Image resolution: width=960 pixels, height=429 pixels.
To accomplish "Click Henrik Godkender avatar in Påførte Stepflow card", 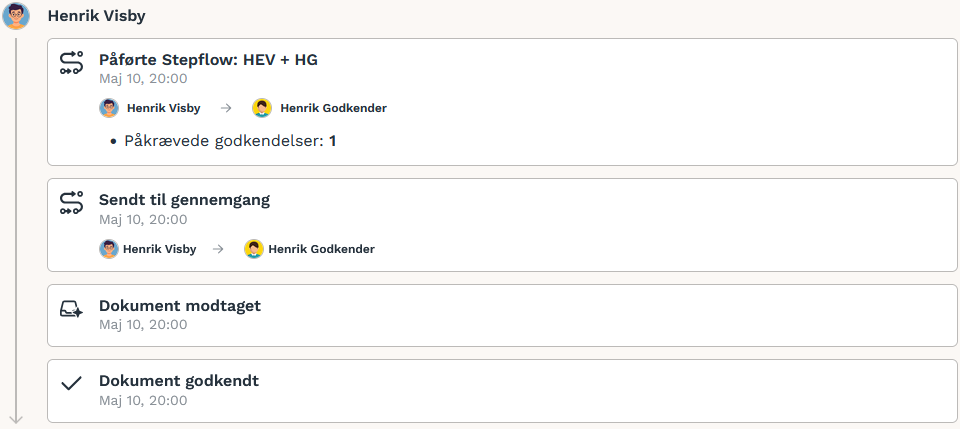I will [x=262, y=108].
